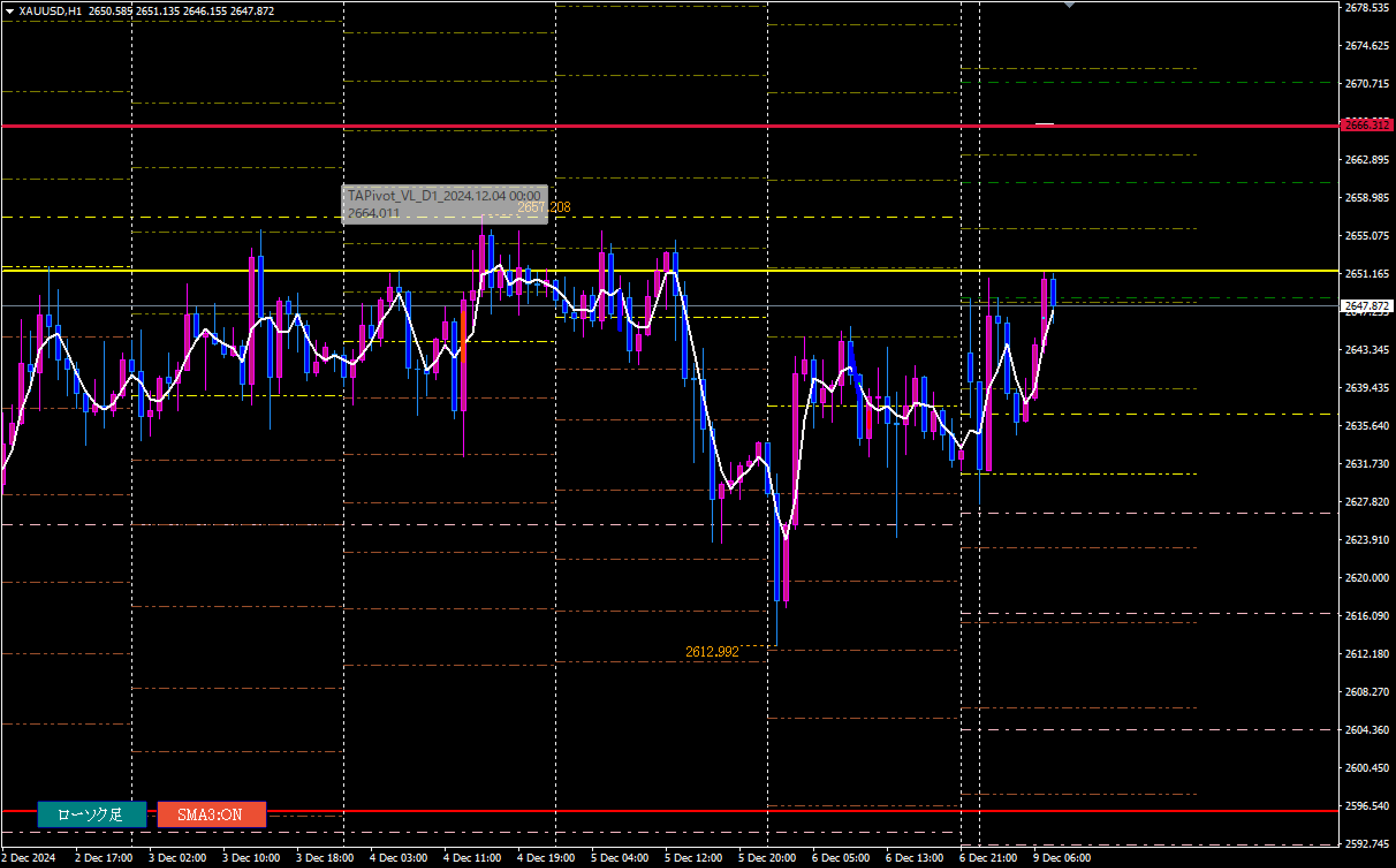Open dropdown arrow beside XAUUSD,H1 title
Screen dimensions: 1396x868
coord(9,11)
